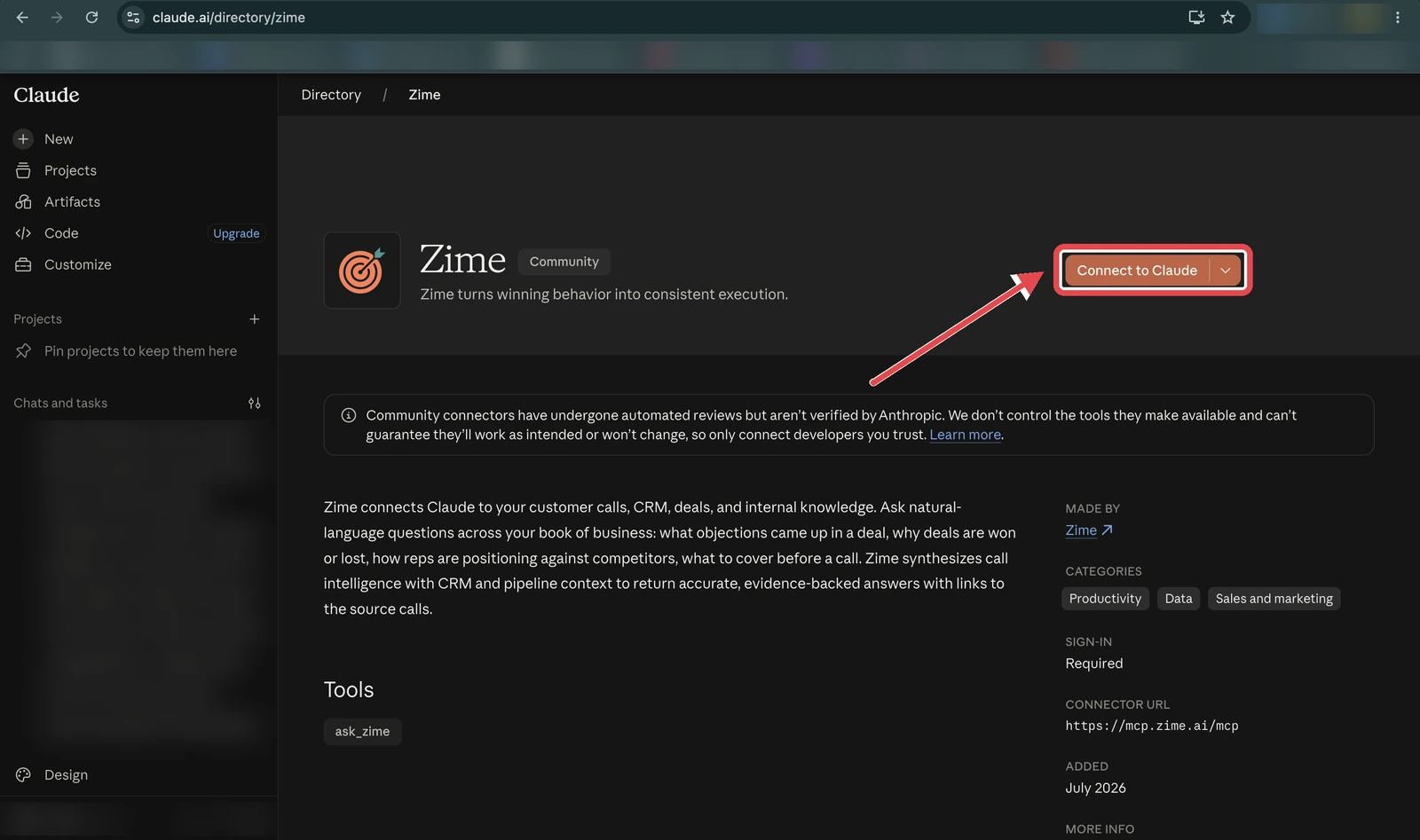Viewport: 1420px width, 840px height.
Task: Click the Connect to Claude button
Action: [x=1137, y=271]
